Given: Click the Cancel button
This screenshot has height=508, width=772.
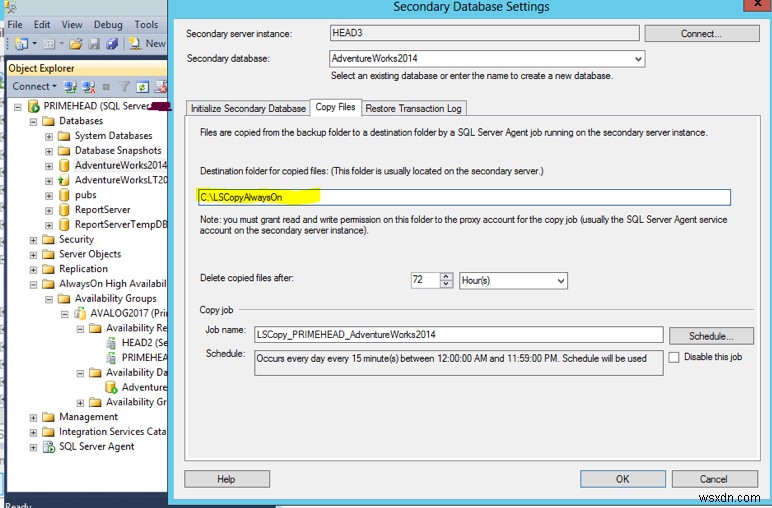Looking at the screenshot, I should pos(714,479).
